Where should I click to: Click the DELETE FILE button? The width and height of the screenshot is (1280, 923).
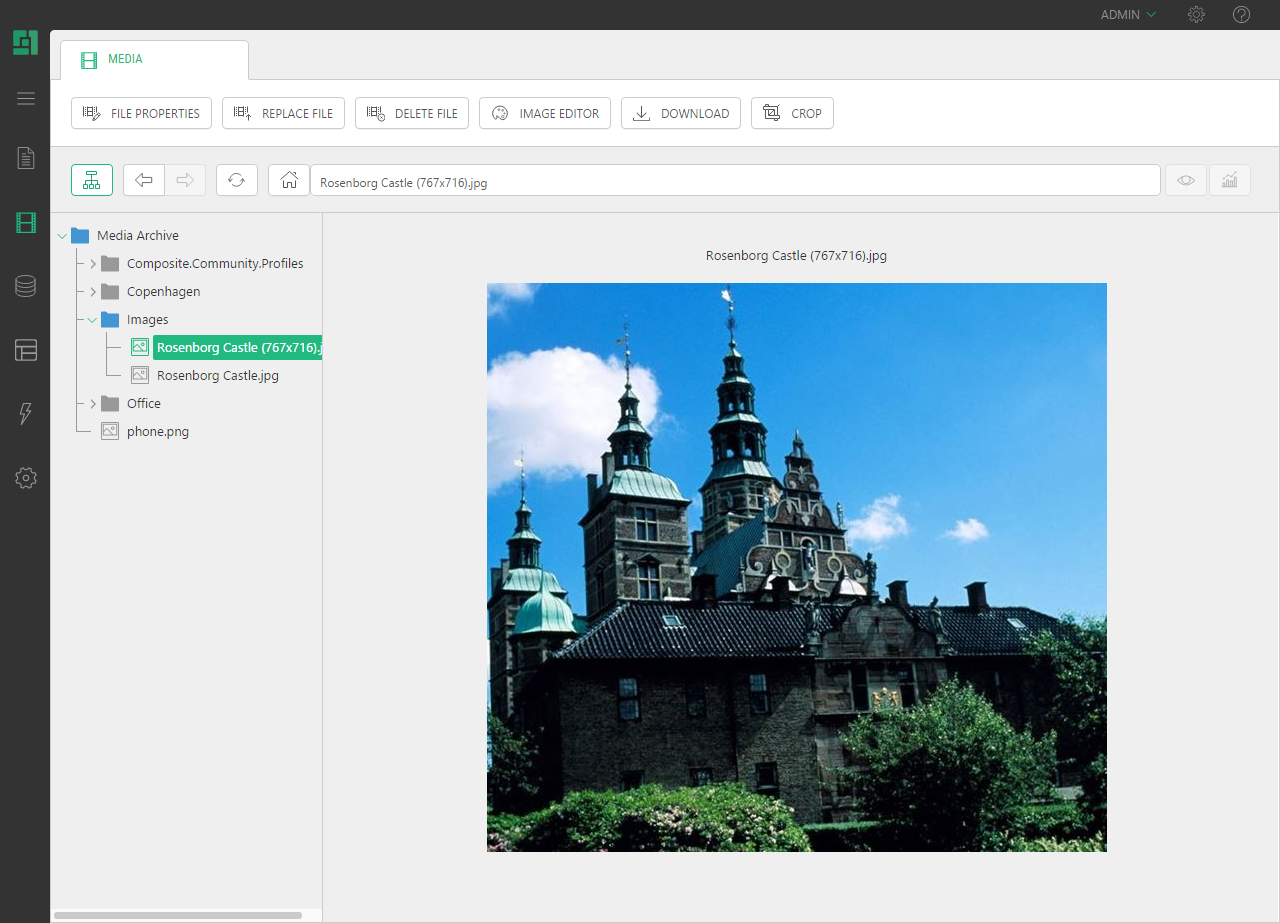413,114
